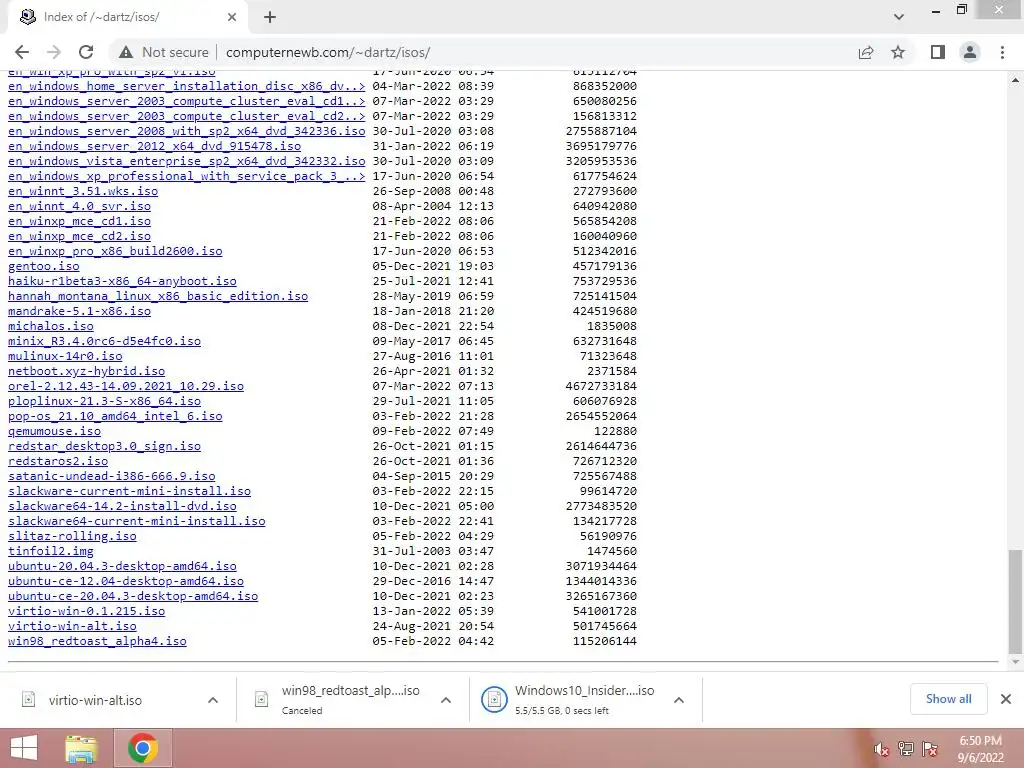Bookmark this page with the star
Image resolution: width=1024 pixels, height=768 pixels.
898,52
